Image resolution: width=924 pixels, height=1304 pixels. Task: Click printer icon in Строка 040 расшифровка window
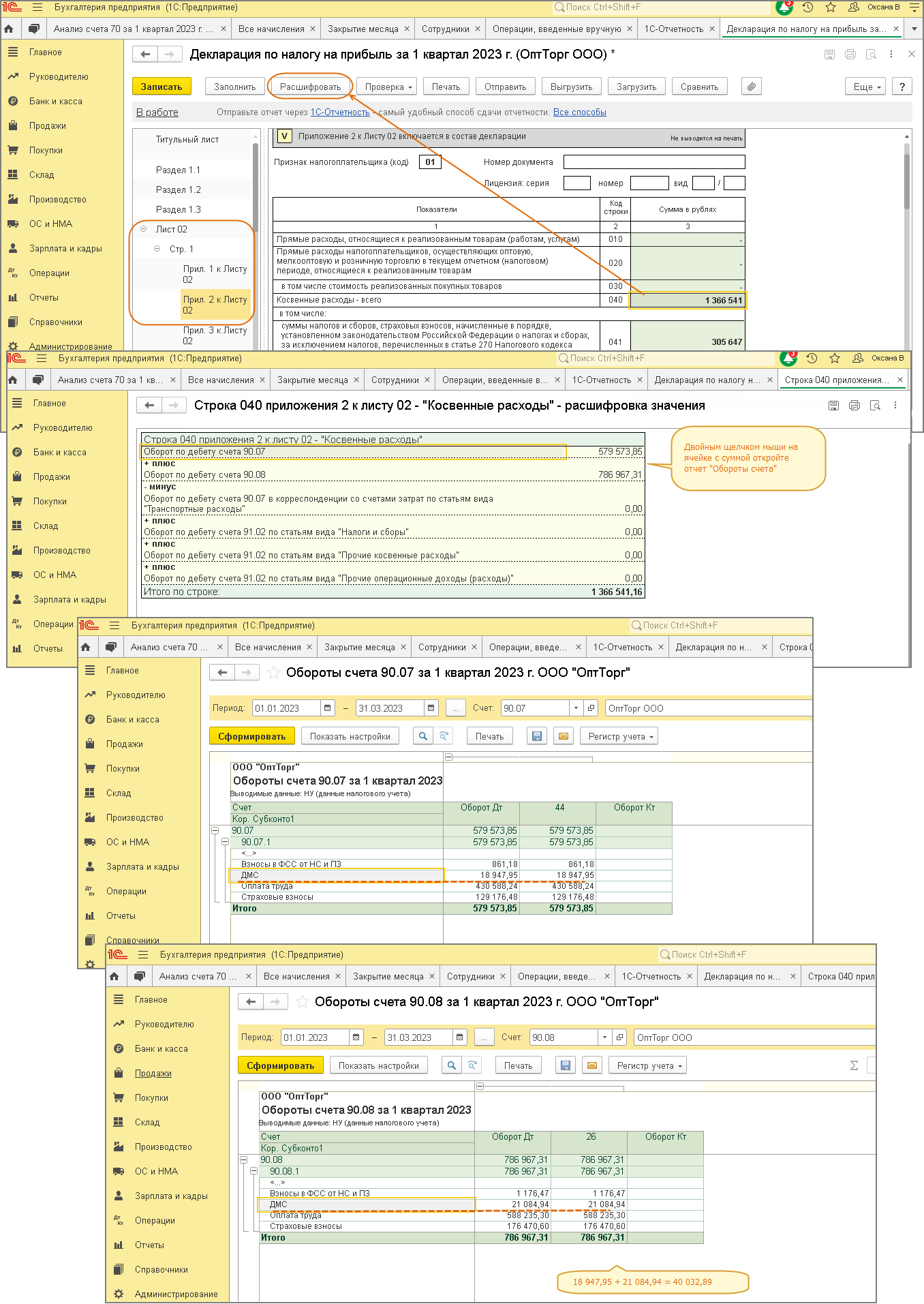tap(854, 406)
